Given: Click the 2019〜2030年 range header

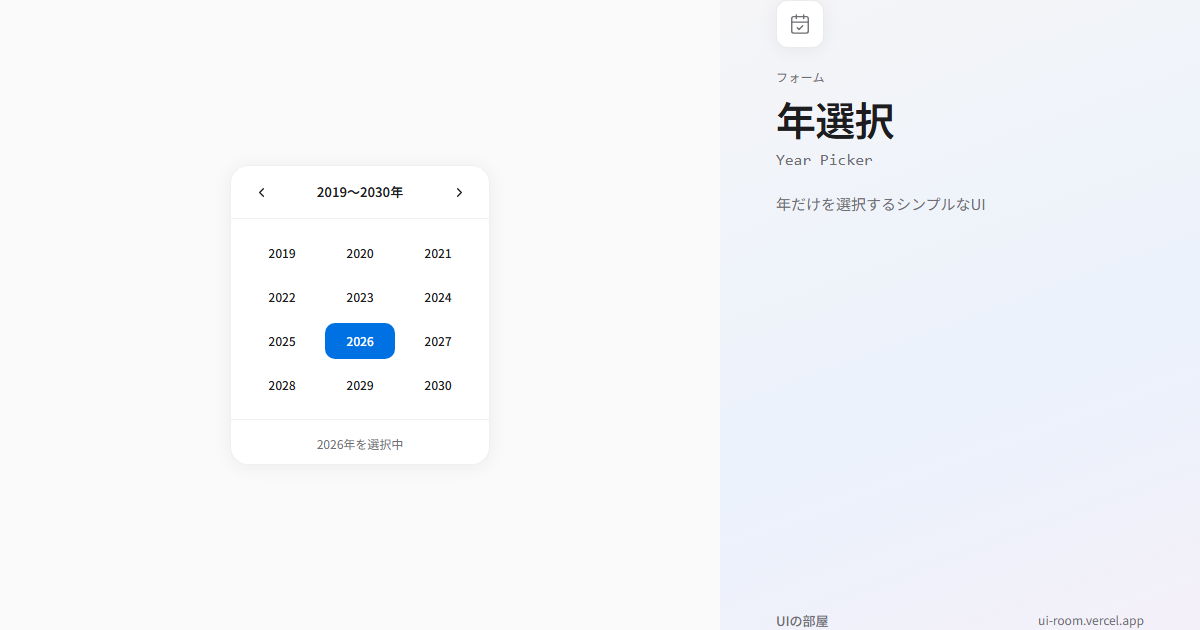Looking at the screenshot, I should click(x=360, y=193).
